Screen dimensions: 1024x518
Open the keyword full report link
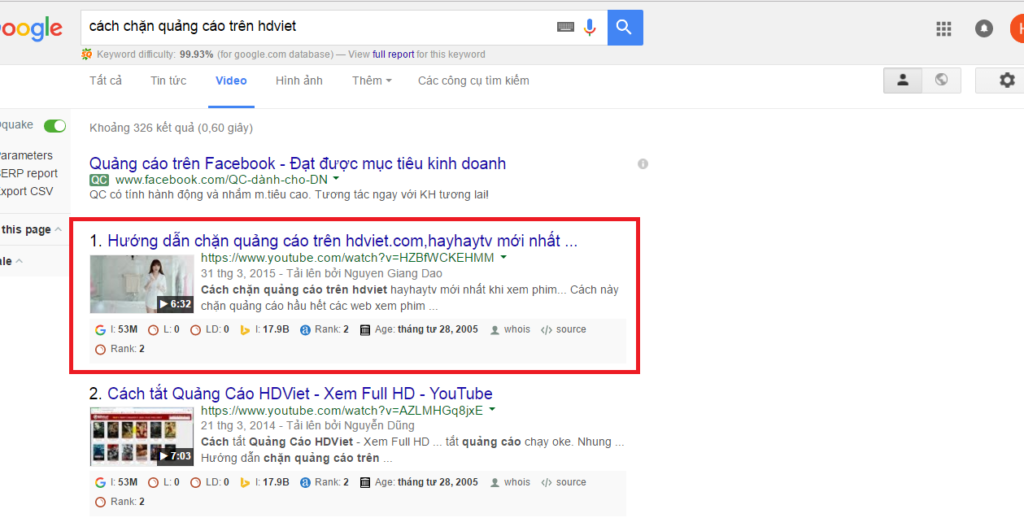pyautogui.click(x=393, y=54)
